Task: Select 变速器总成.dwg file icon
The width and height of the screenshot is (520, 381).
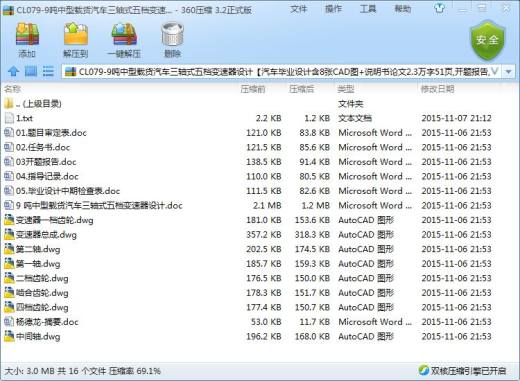Action: point(9,235)
